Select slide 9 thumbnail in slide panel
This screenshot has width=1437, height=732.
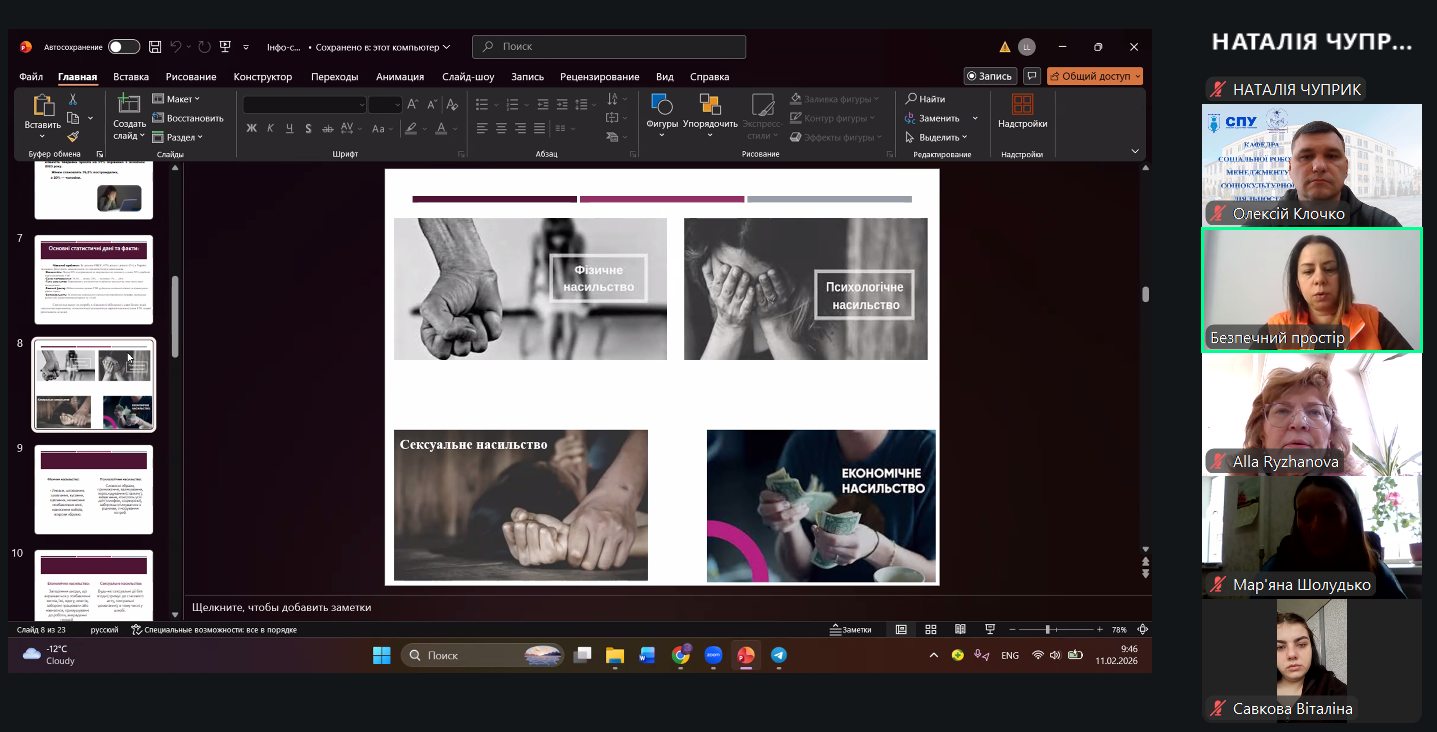pyautogui.click(x=94, y=489)
